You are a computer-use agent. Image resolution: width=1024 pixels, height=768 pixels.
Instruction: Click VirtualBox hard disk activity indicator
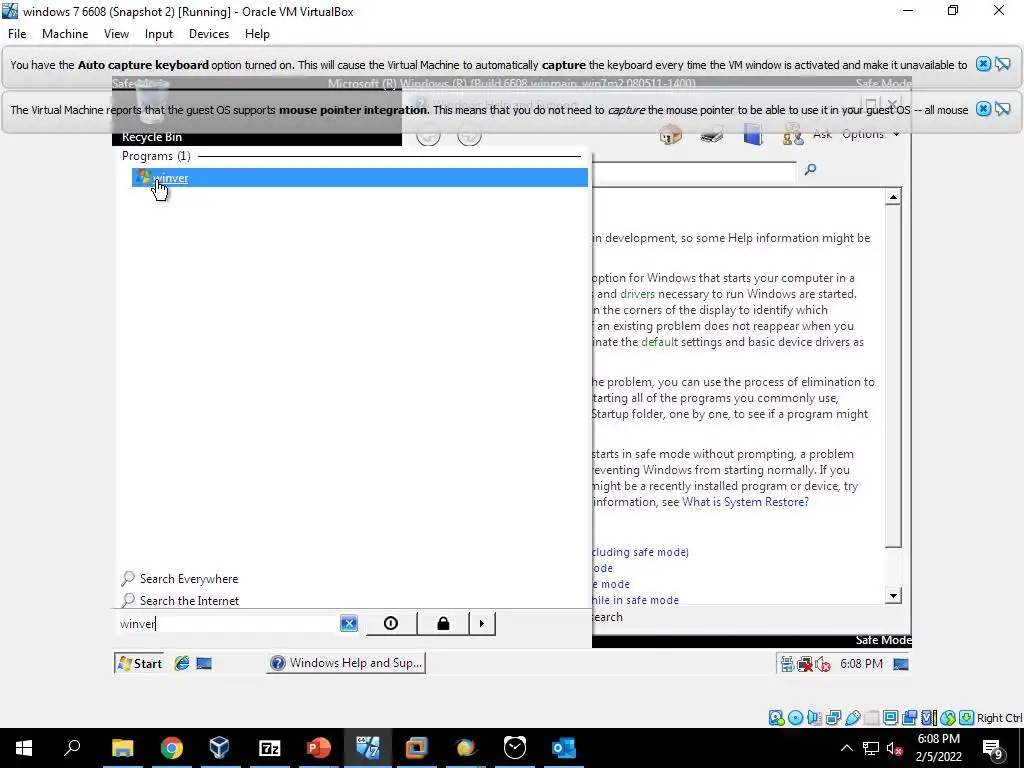coord(776,718)
